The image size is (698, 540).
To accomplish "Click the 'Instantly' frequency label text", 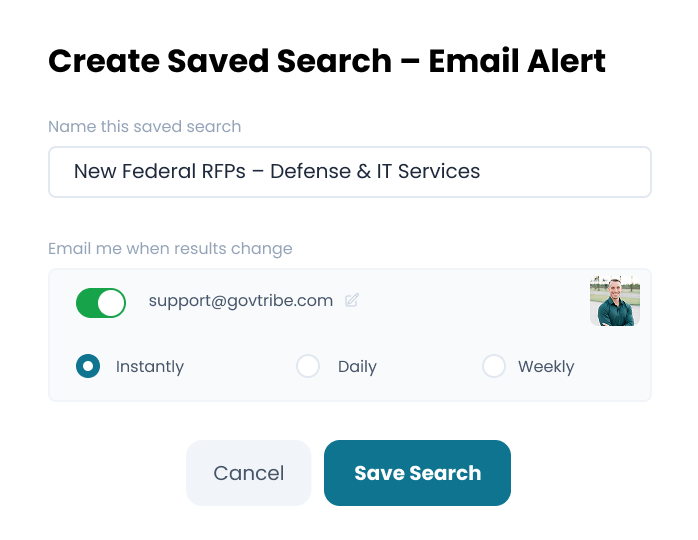I will click(x=150, y=367).
